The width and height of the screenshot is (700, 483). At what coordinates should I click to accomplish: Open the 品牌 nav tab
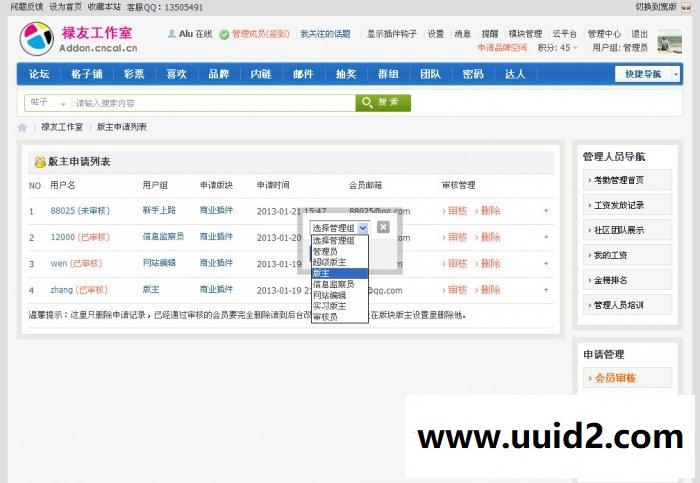[x=219, y=74]
